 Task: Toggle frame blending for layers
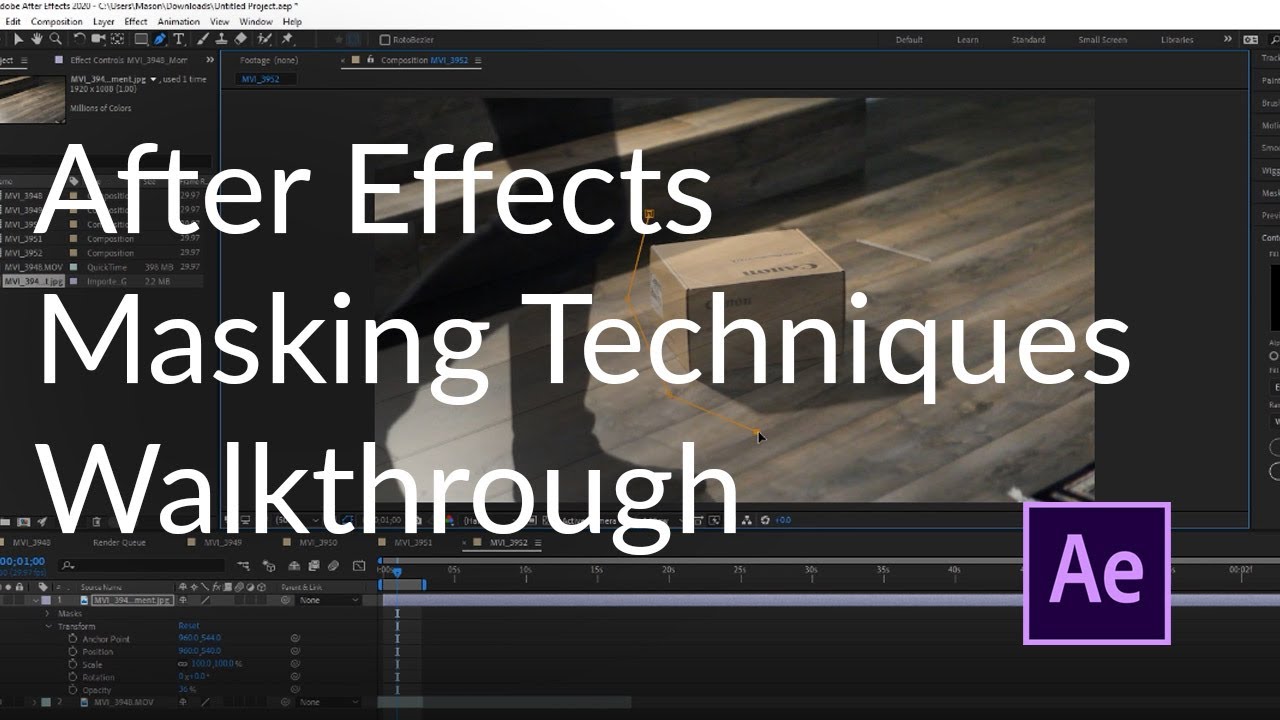[x=313, y=566]
